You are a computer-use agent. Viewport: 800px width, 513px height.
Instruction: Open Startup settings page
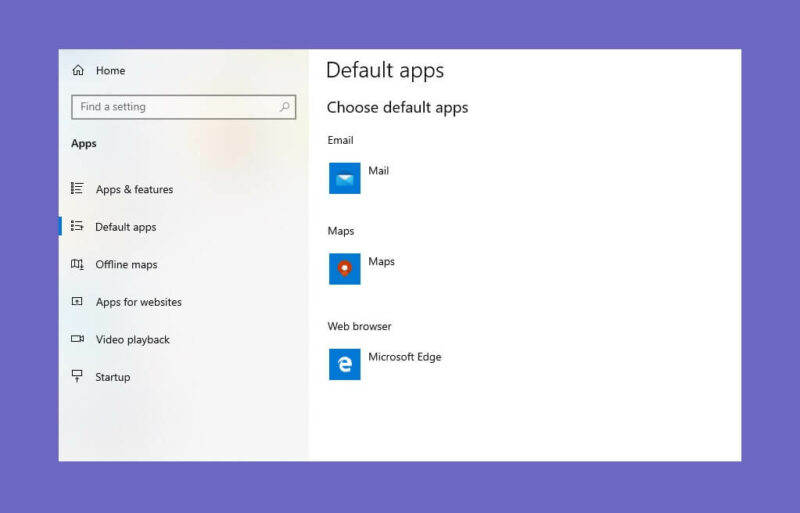(112, 377)
